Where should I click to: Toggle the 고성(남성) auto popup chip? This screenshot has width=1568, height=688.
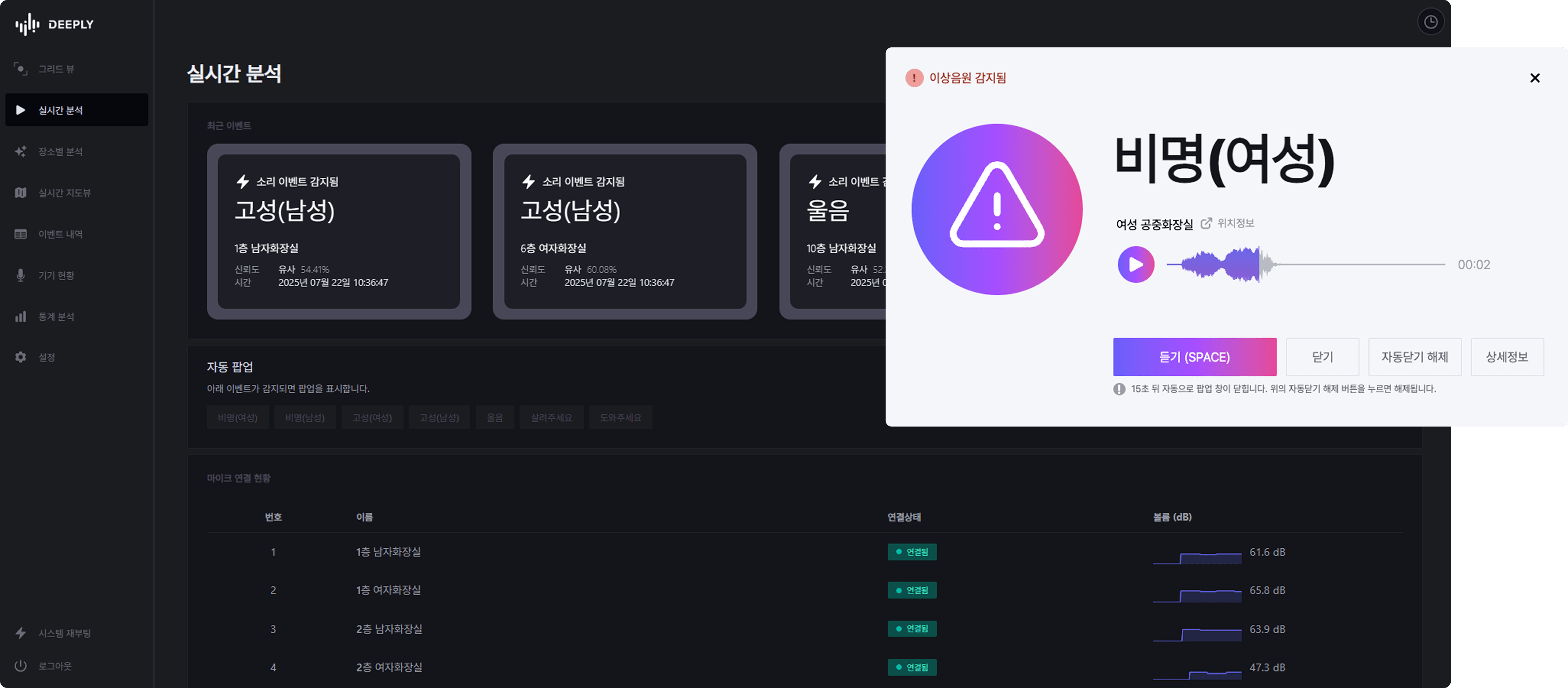point(439,418)
